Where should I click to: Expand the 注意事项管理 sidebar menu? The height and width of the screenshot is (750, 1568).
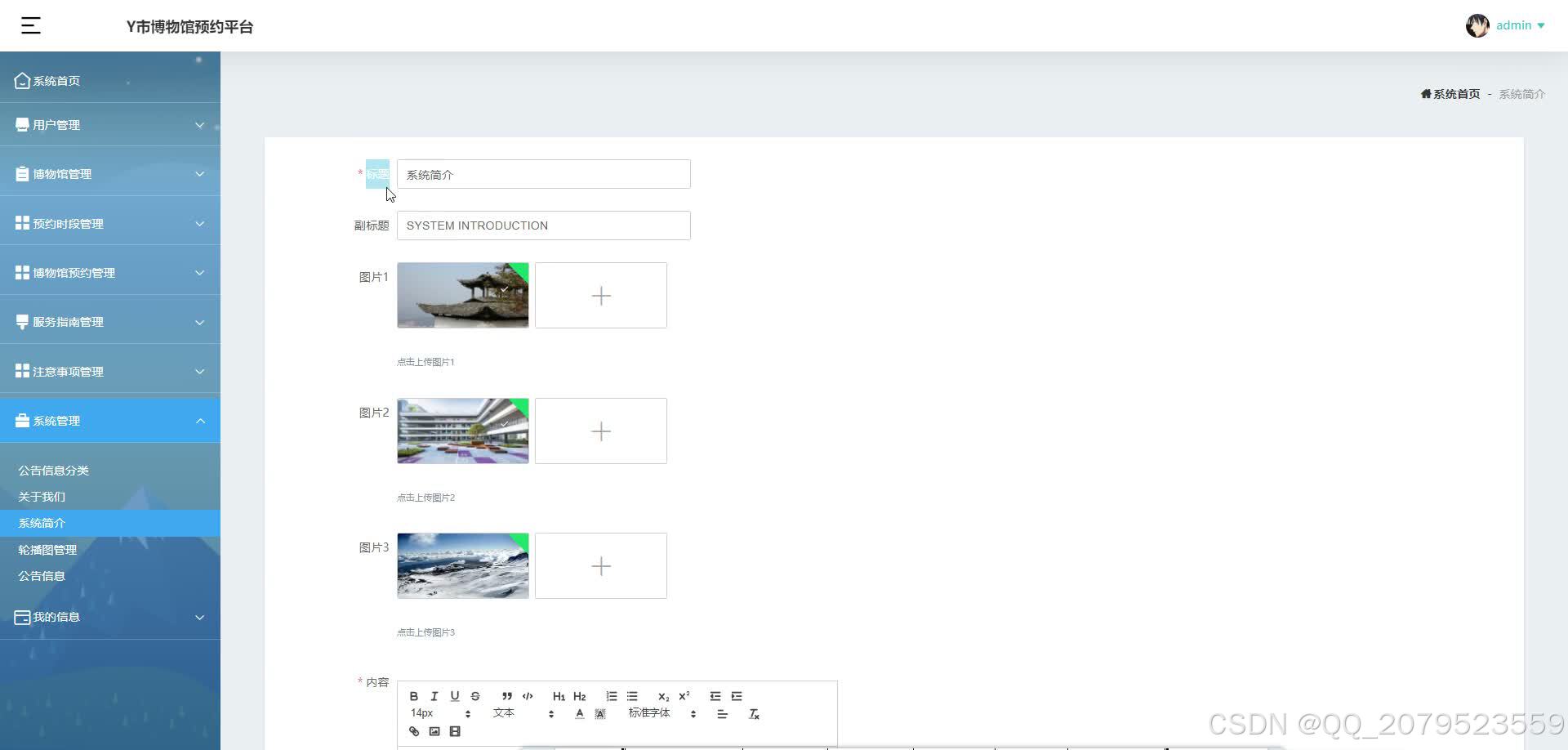[x=110, y=372]
